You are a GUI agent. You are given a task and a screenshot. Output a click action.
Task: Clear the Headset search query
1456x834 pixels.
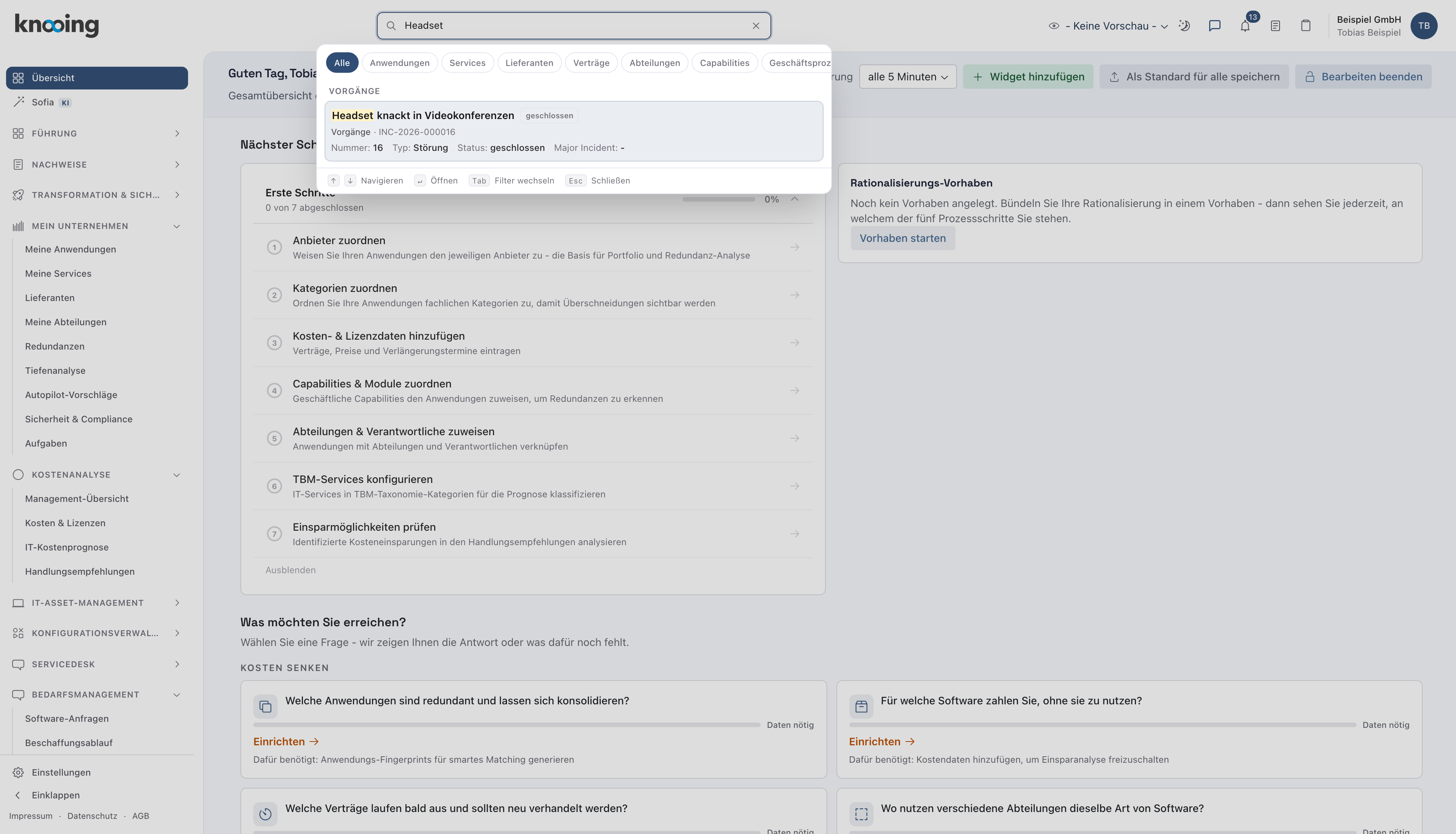pos(756,26)
